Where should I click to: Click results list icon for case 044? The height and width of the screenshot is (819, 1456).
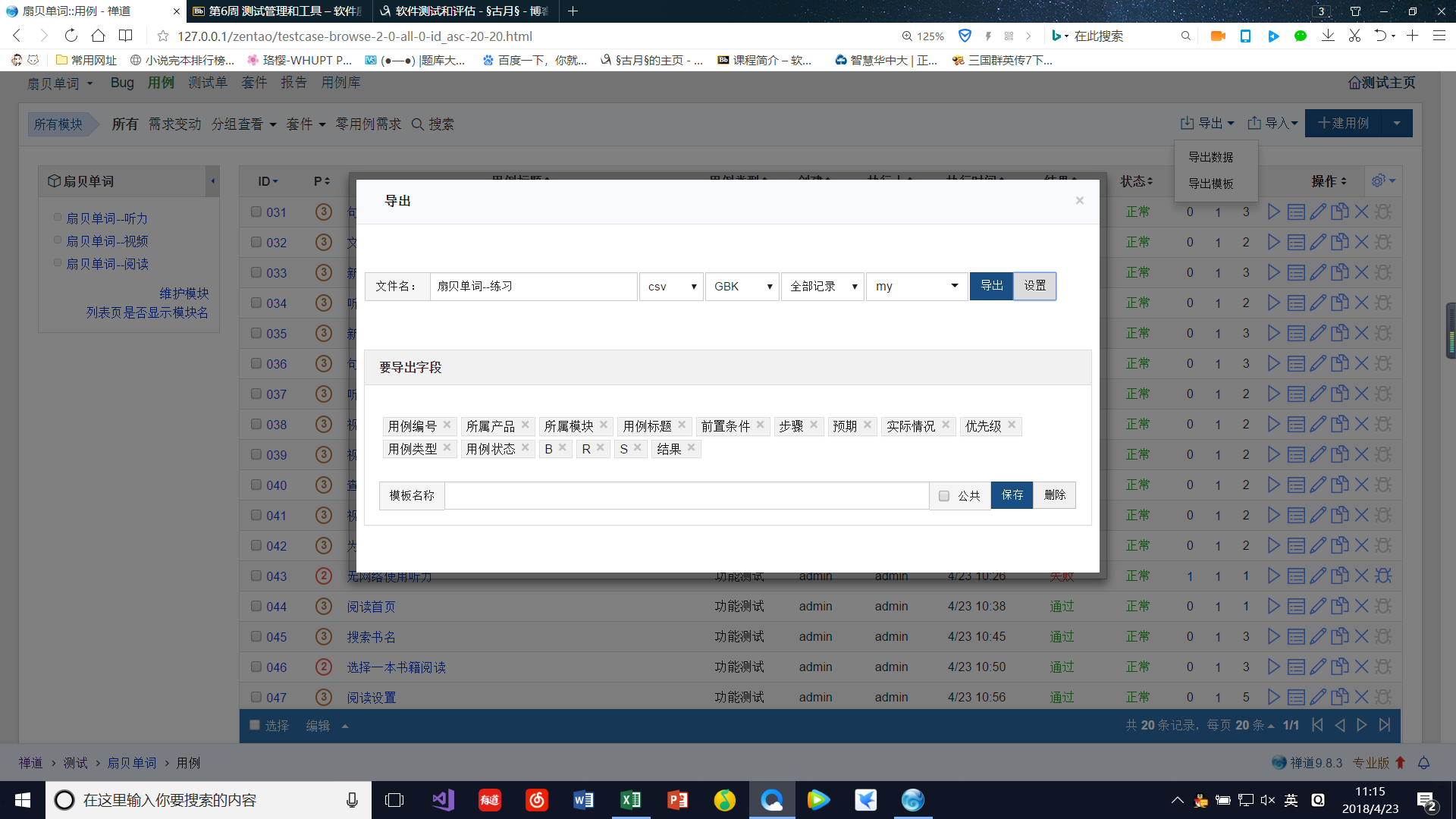(1296, 606)
